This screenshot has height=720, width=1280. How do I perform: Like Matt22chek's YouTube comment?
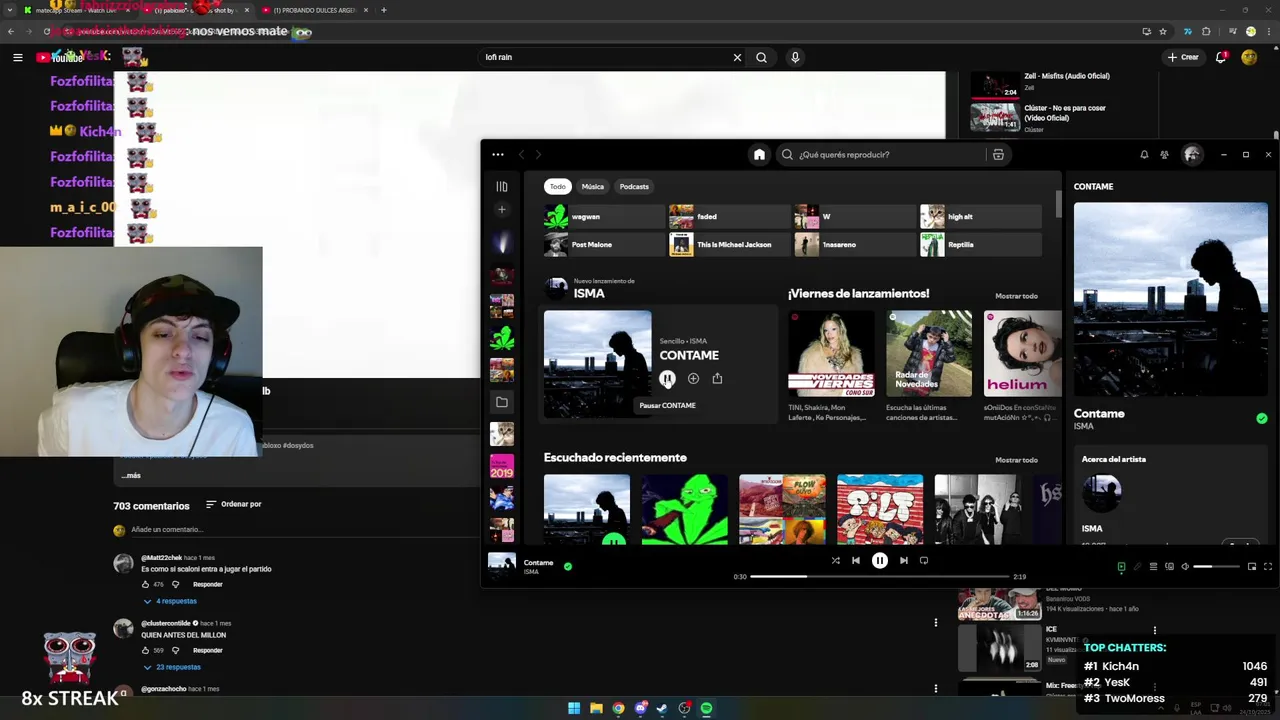pos(146,584)
